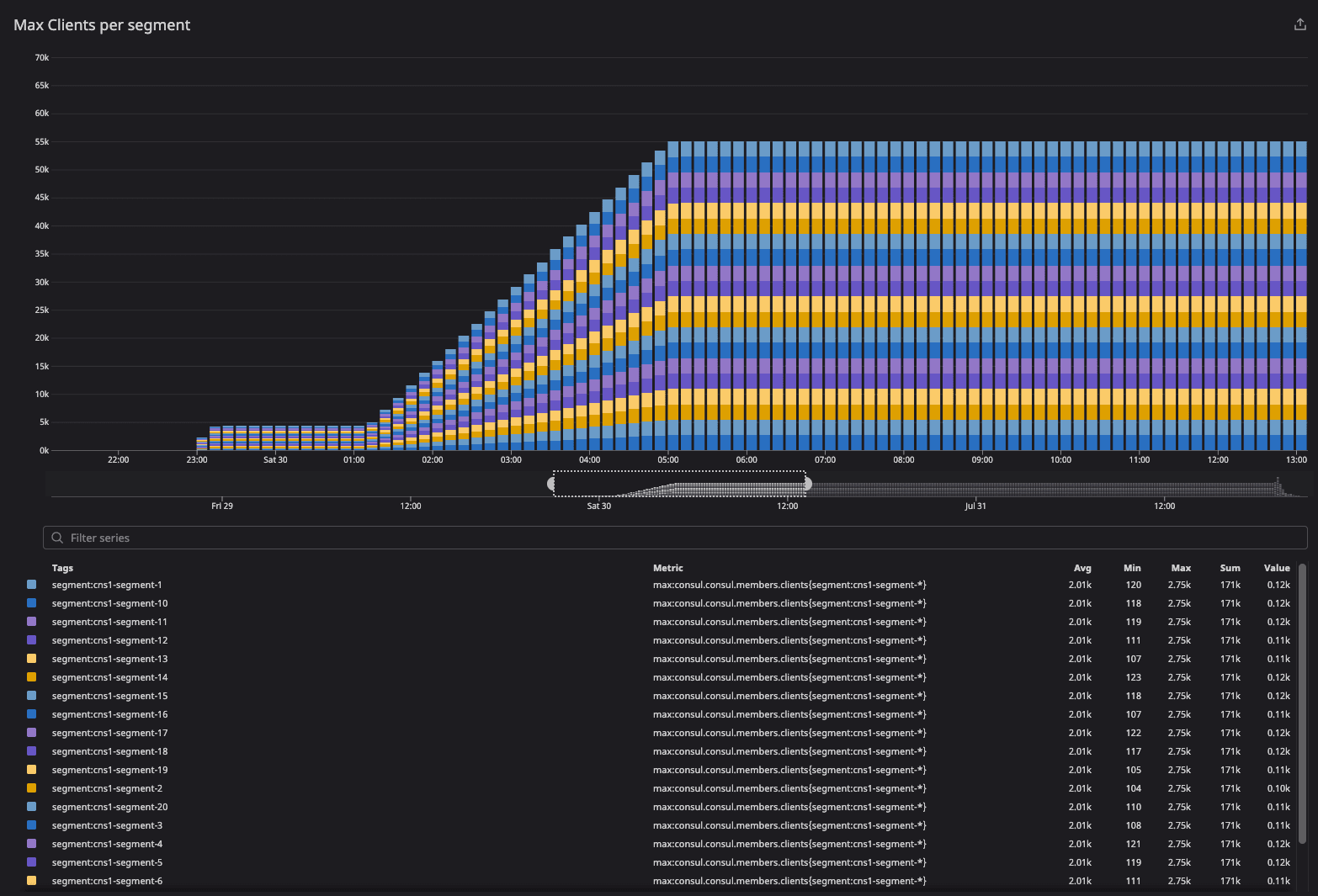Image resolution: width=1318 pixels, height=896 pixels.
Task: Click the Metric column header
Action: (667, 568)
